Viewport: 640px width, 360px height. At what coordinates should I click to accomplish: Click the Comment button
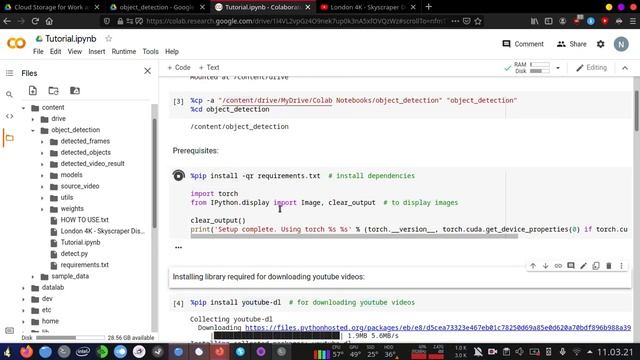[x=523, y=44]
